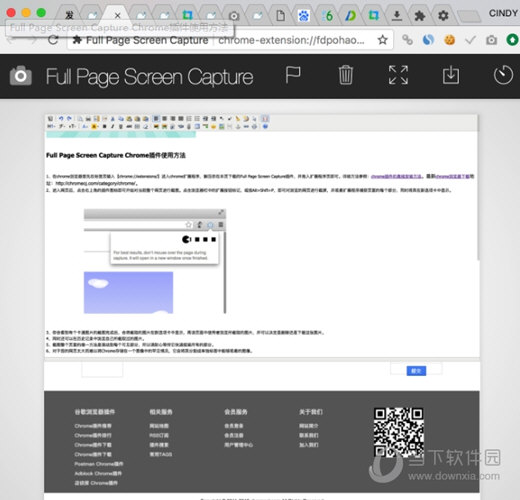Switch to the Baidu paw icon tab

pos(304,15)
